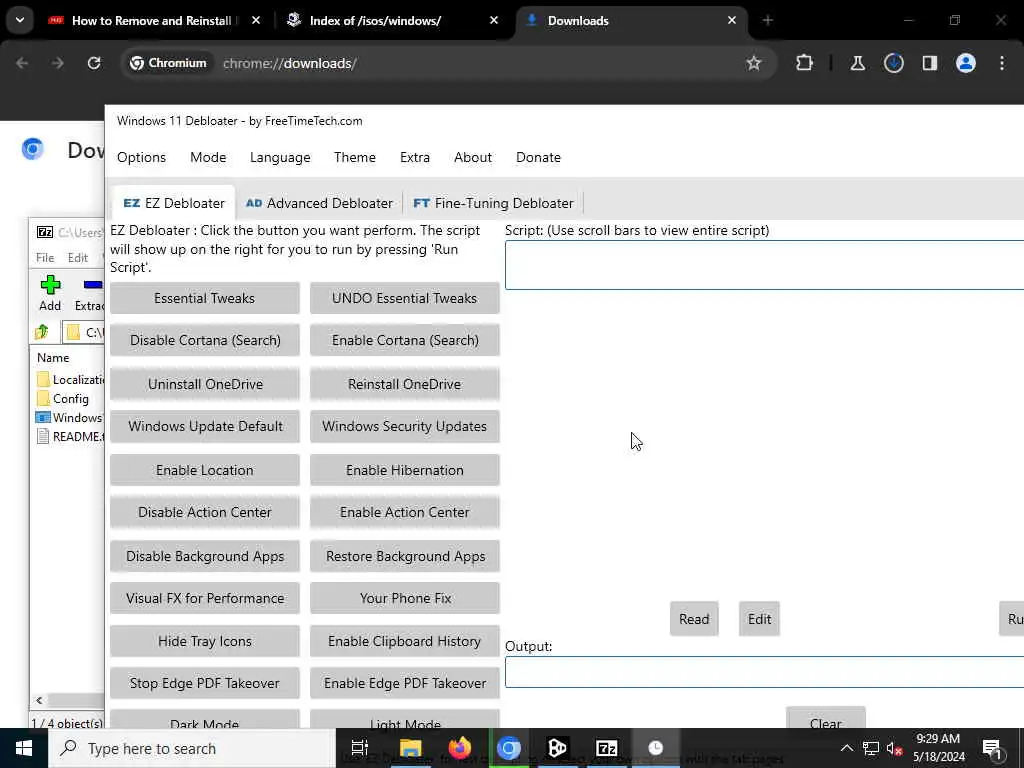
Task: Bookmark this page with the star icon
Action: click(x=754, y=63)
